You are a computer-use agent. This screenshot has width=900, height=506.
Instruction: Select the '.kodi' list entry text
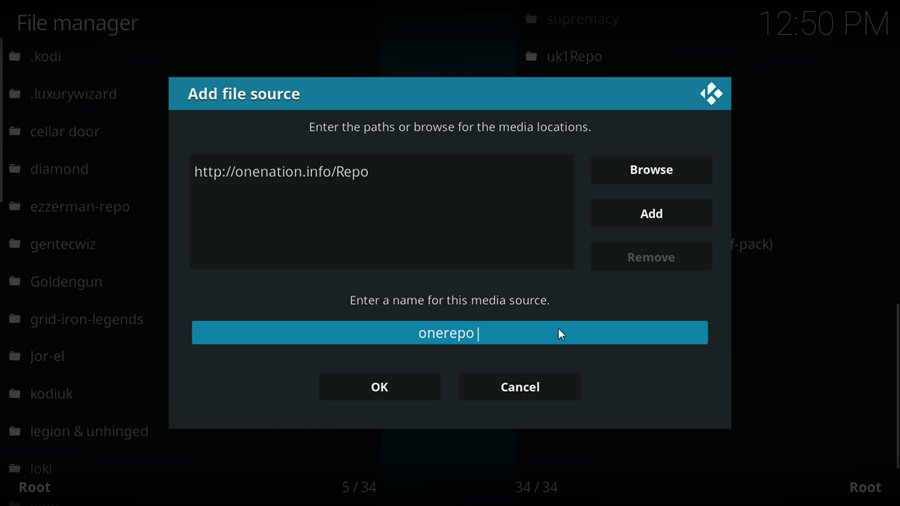click(x=45, y=56)
